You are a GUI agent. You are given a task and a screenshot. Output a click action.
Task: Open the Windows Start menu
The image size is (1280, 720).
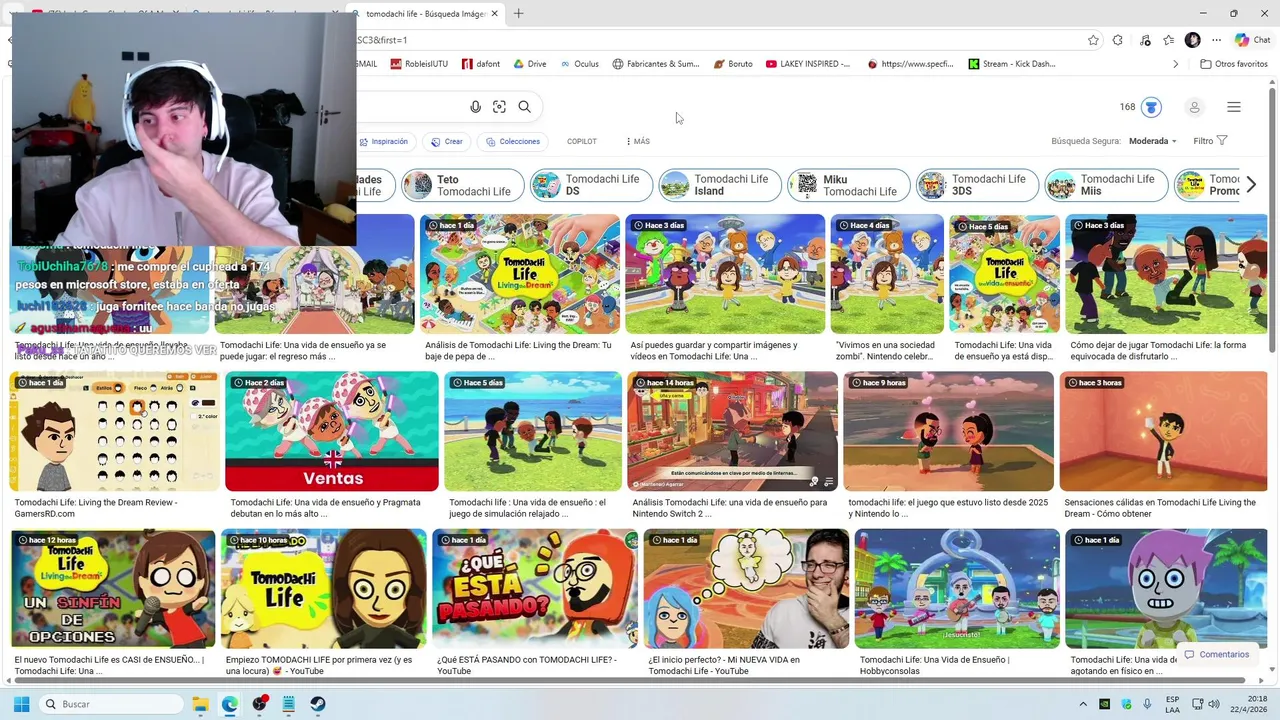tap(21, 704)
